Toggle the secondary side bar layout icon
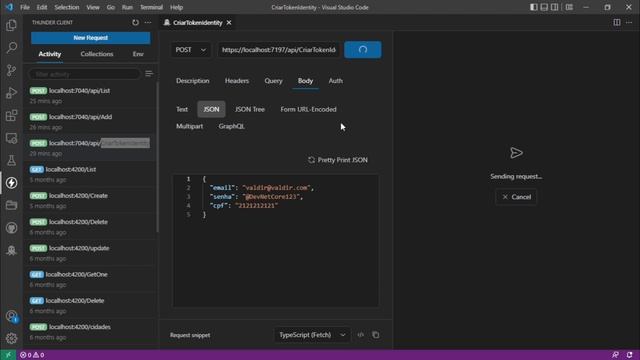 [554, 7]
